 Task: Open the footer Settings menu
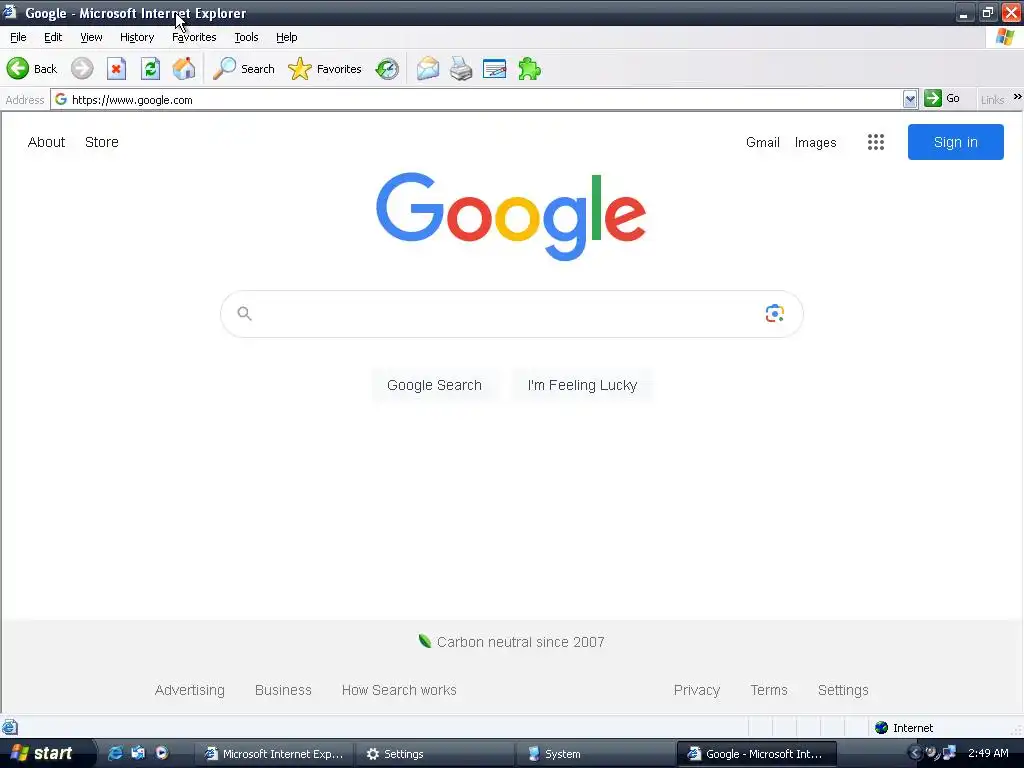pyautogui.click(x=843, y=690)
